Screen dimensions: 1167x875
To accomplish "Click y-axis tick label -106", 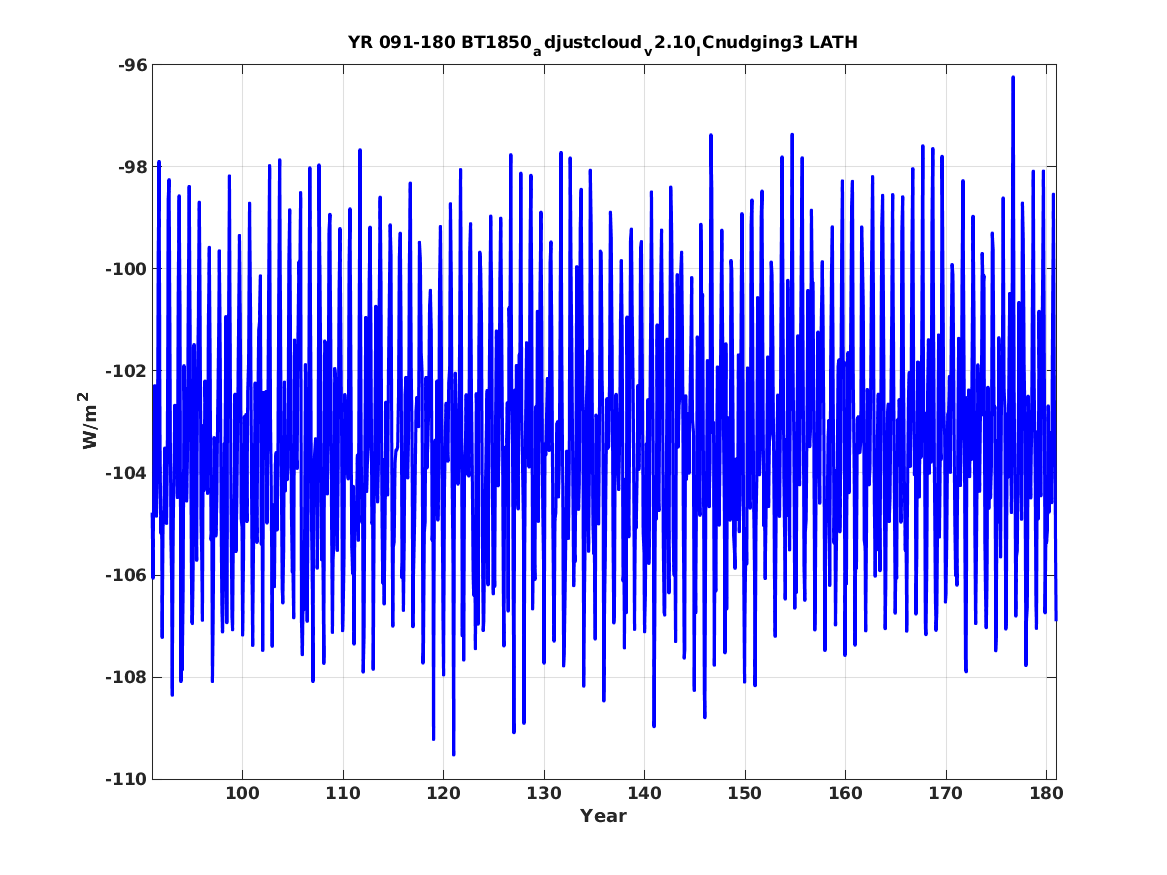I will point(127,575).
